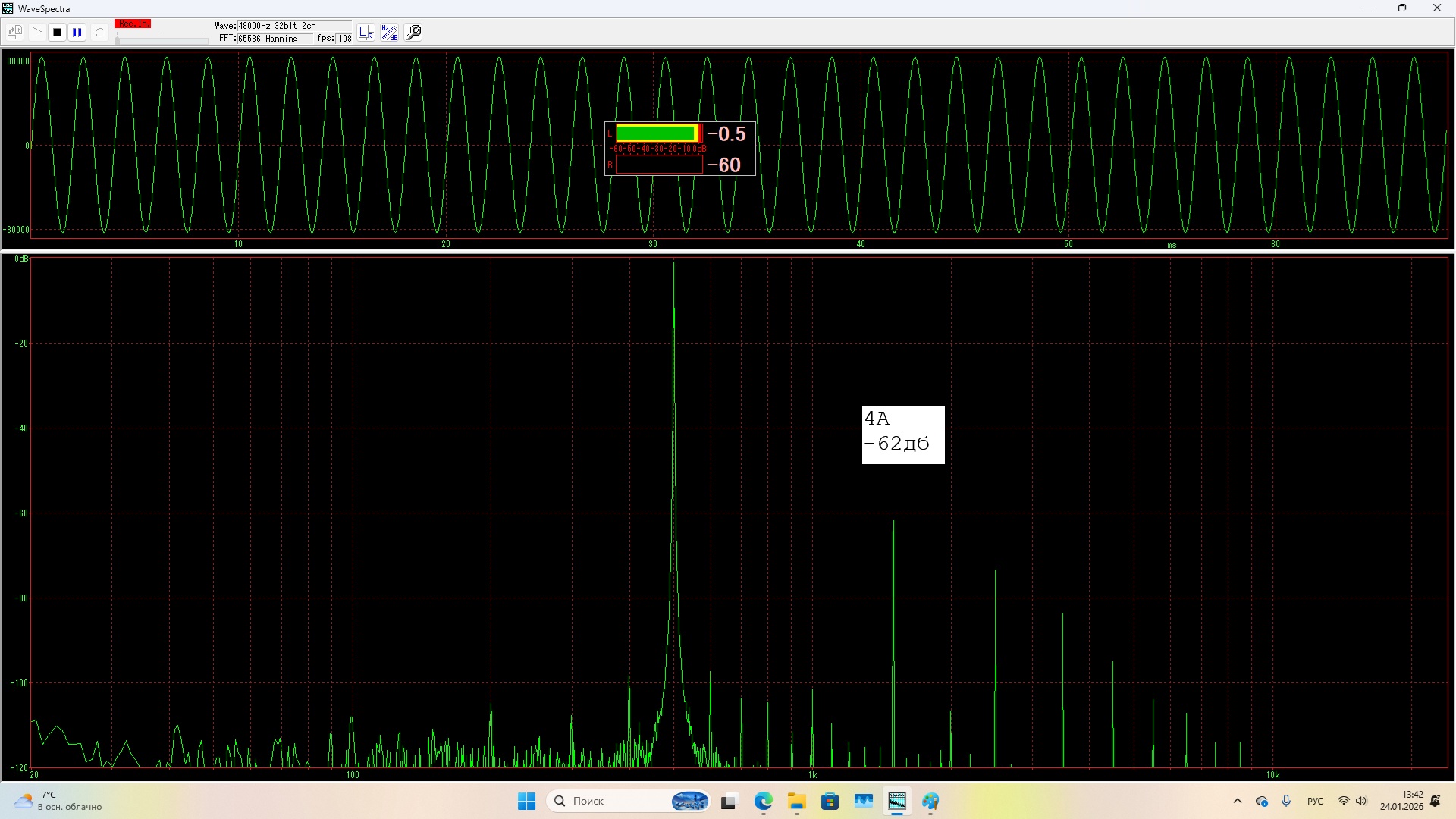Open the clock and date flyout

1401,801
